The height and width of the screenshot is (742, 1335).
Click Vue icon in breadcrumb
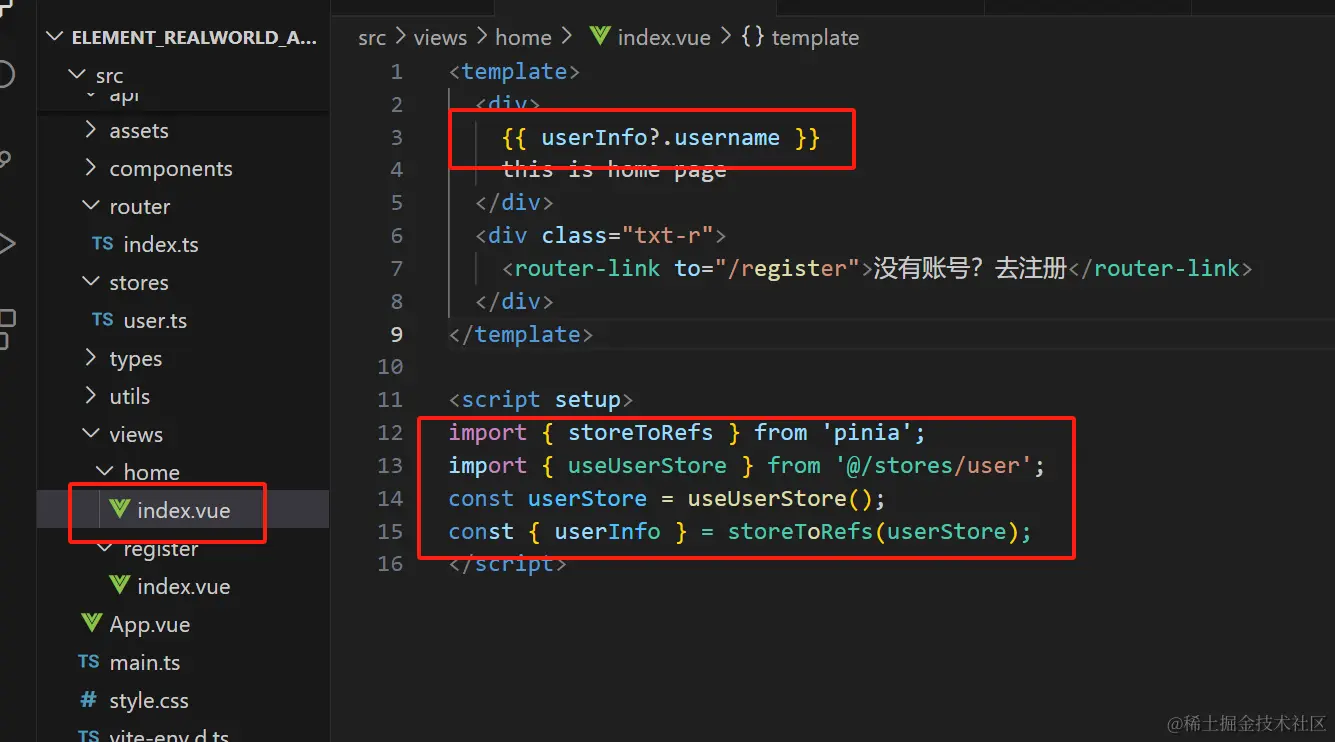coord(600,37)
